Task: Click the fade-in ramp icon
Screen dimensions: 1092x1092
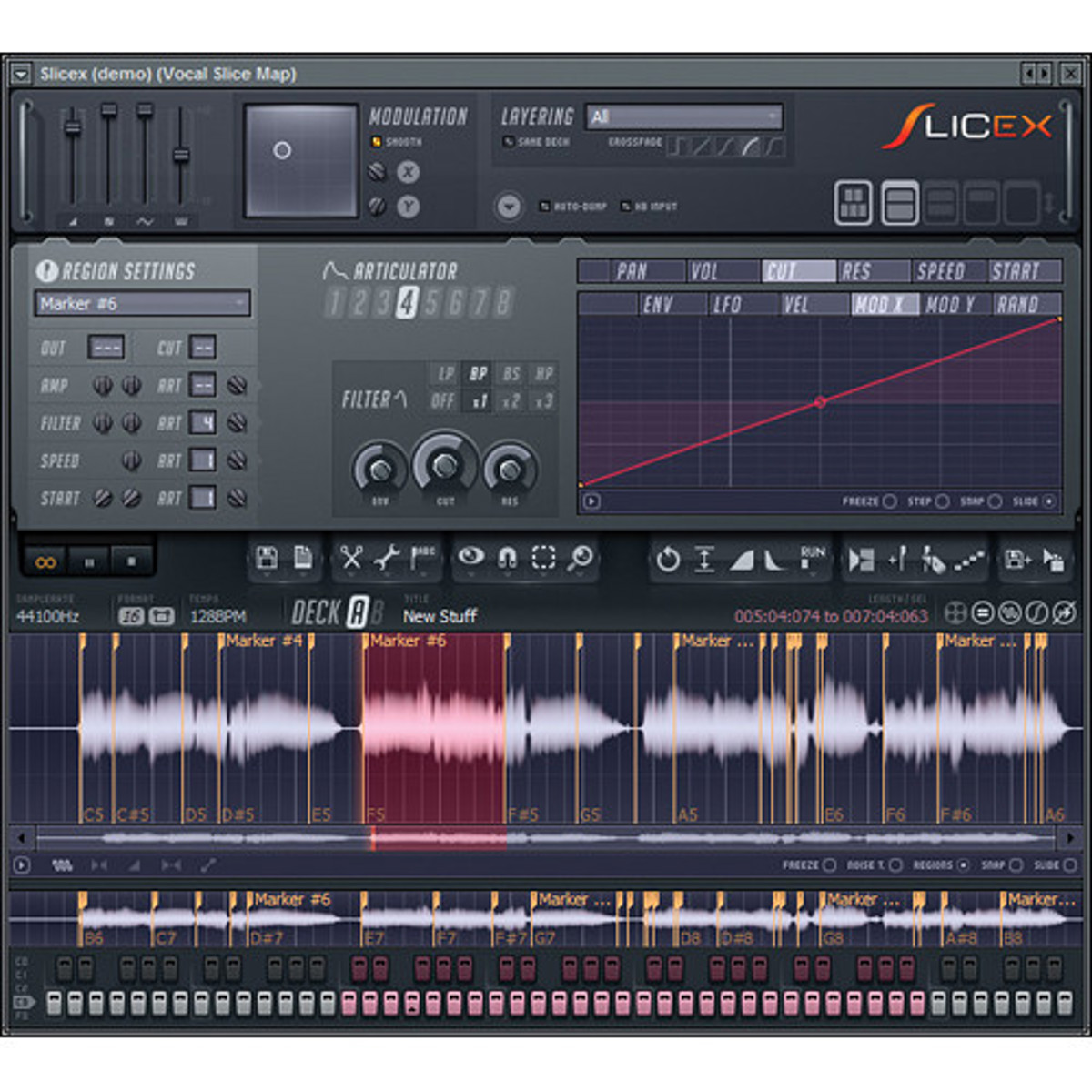Action: (742, 561)
